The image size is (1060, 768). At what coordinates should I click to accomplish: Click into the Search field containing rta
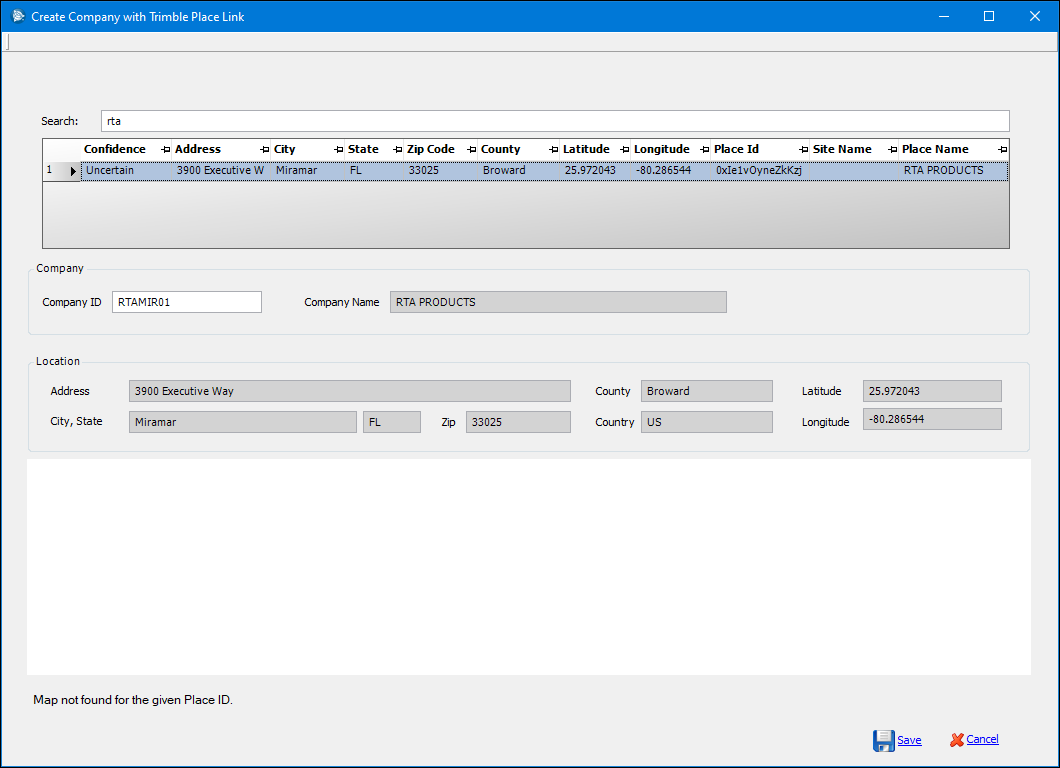click(x=555, y=121)
